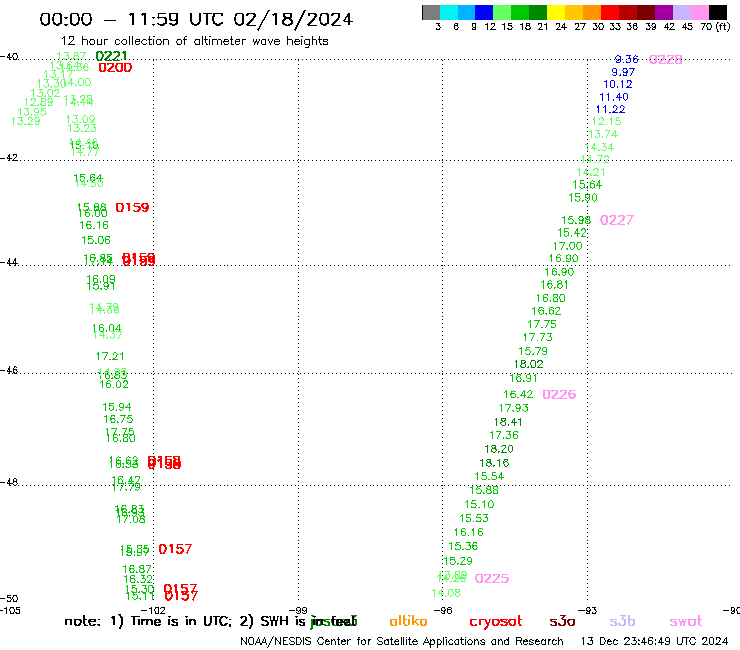Screen dimensions: 740x650
Task: Click the pink swatch in the color scale
Action: point(700,12)
